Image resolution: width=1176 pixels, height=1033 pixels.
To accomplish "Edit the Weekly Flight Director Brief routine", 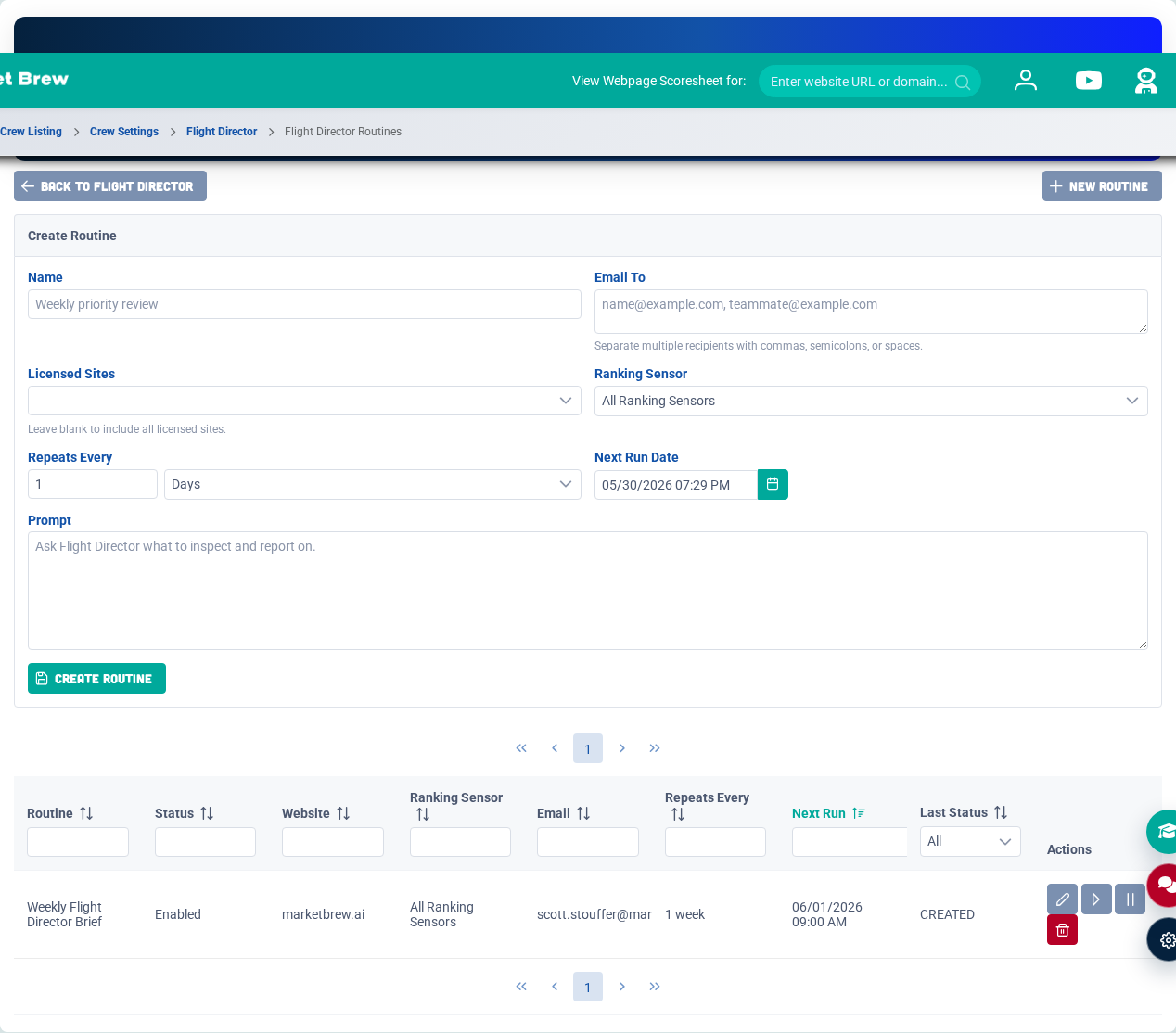I will [1062, 899].
